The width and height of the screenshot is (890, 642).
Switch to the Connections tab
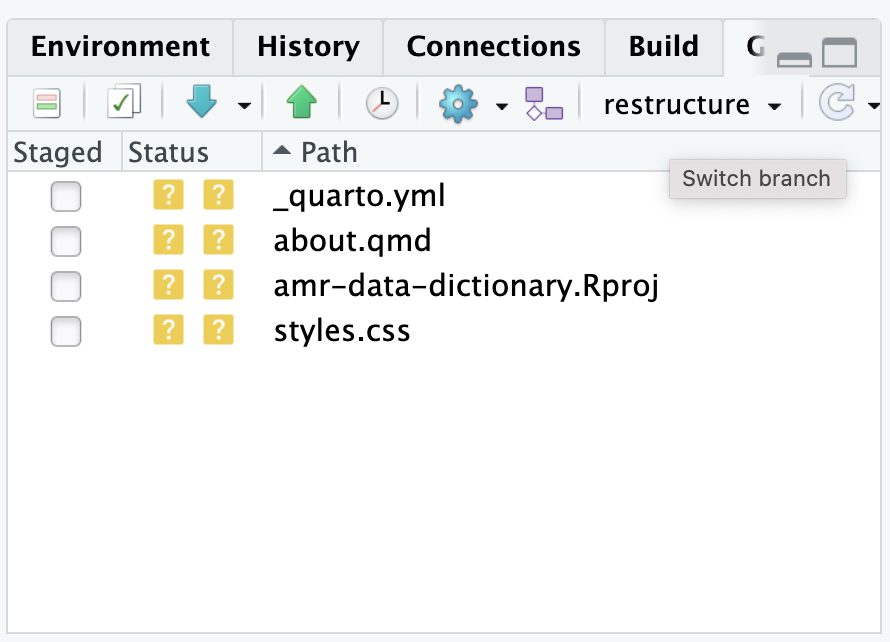pyautogui.click(x=493, y=47)
